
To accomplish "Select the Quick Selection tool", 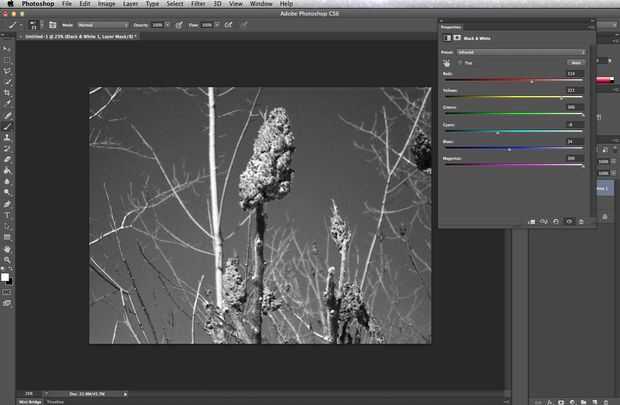I will [7, 82].
